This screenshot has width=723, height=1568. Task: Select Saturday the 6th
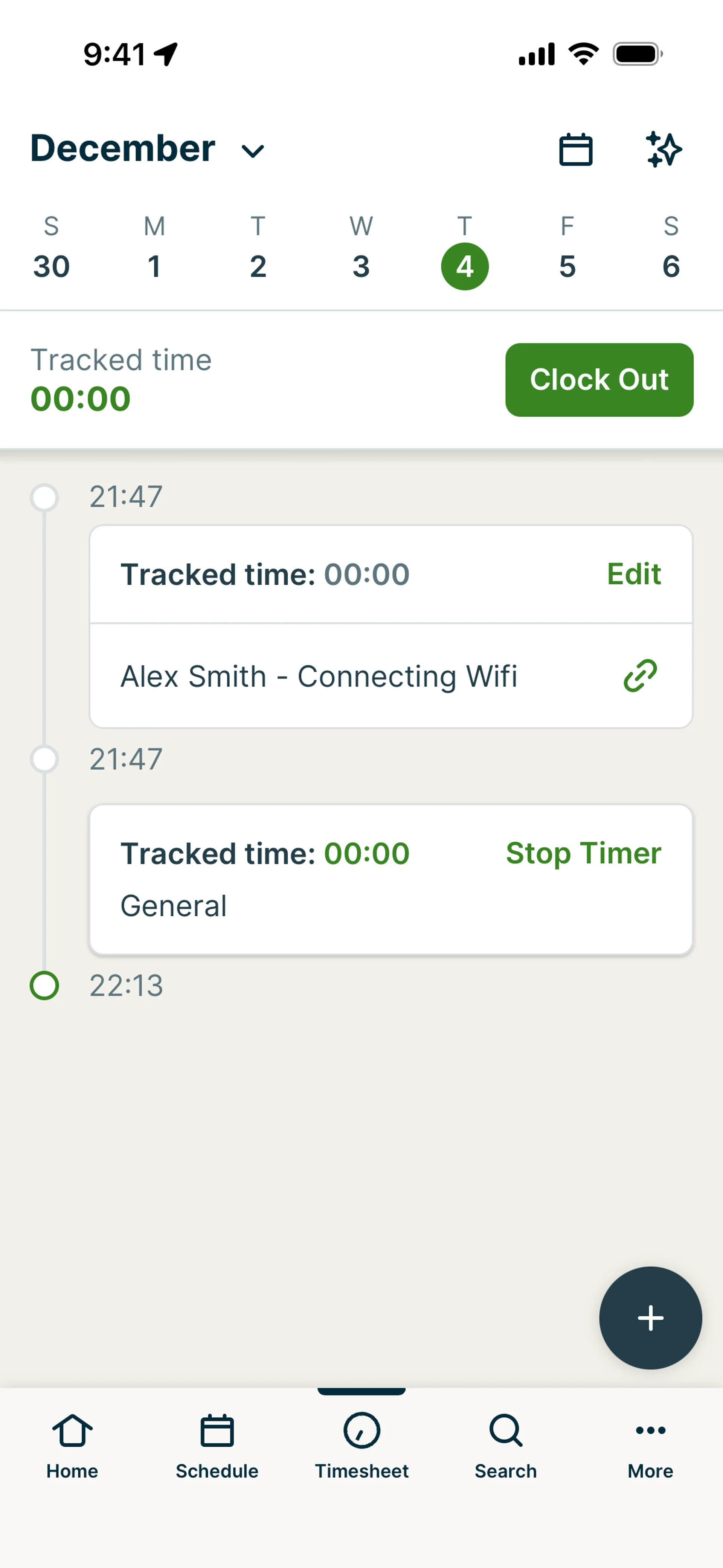point(671,266)
